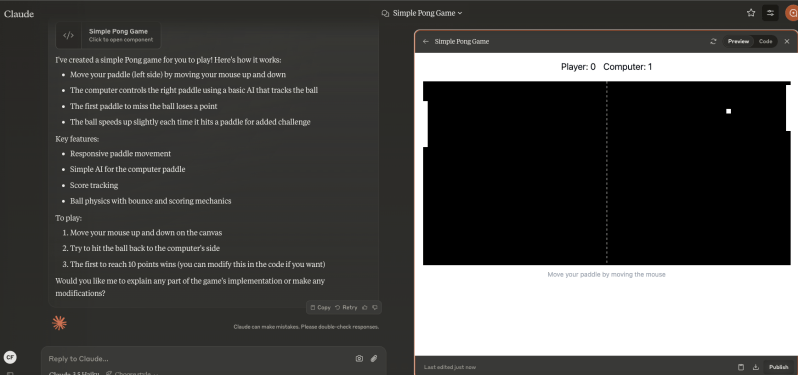798x375 pixels.
Task: Attach a file with paperclip icon
Action: [x=374, y=359]
